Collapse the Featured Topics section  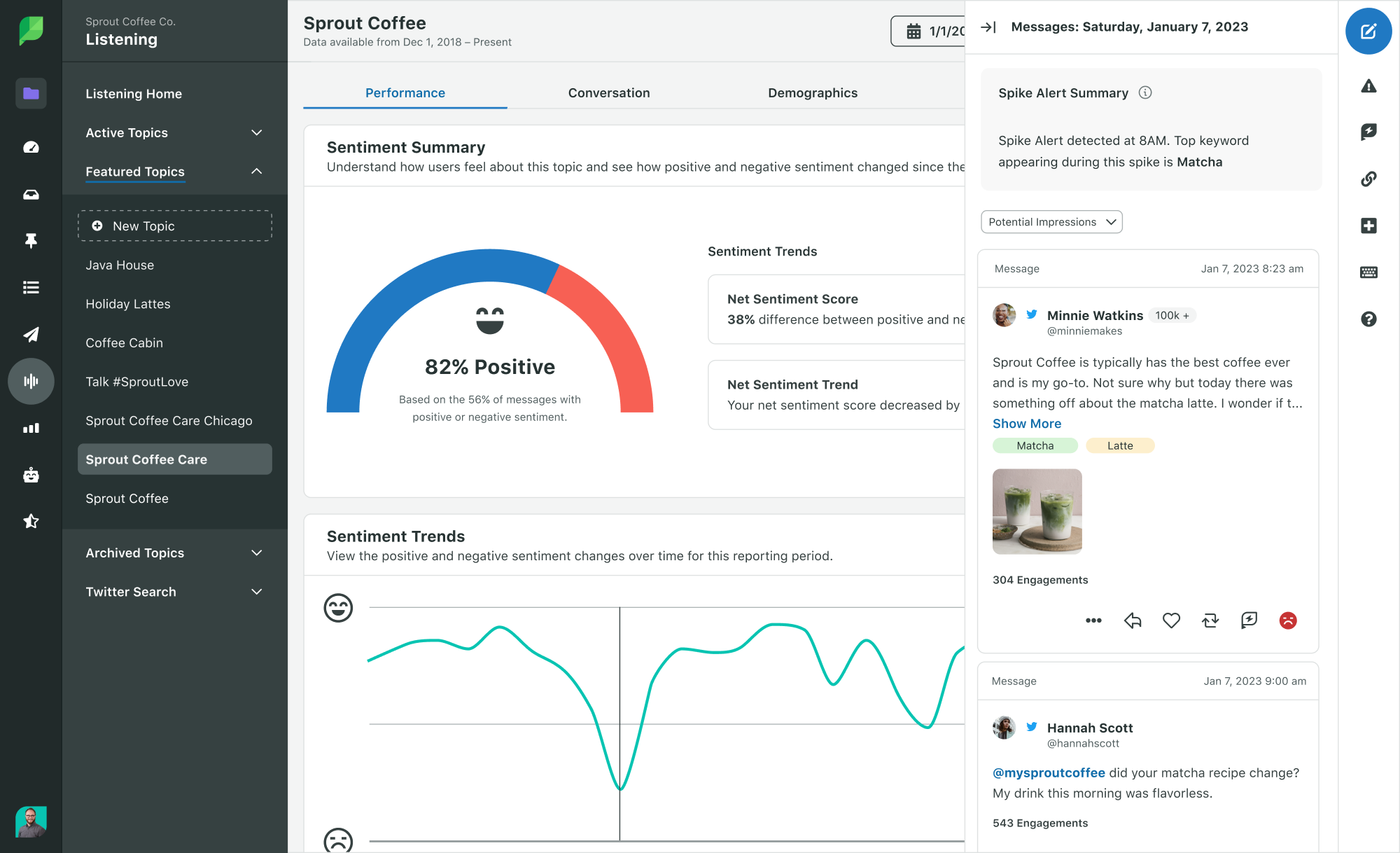pos(256,171)
